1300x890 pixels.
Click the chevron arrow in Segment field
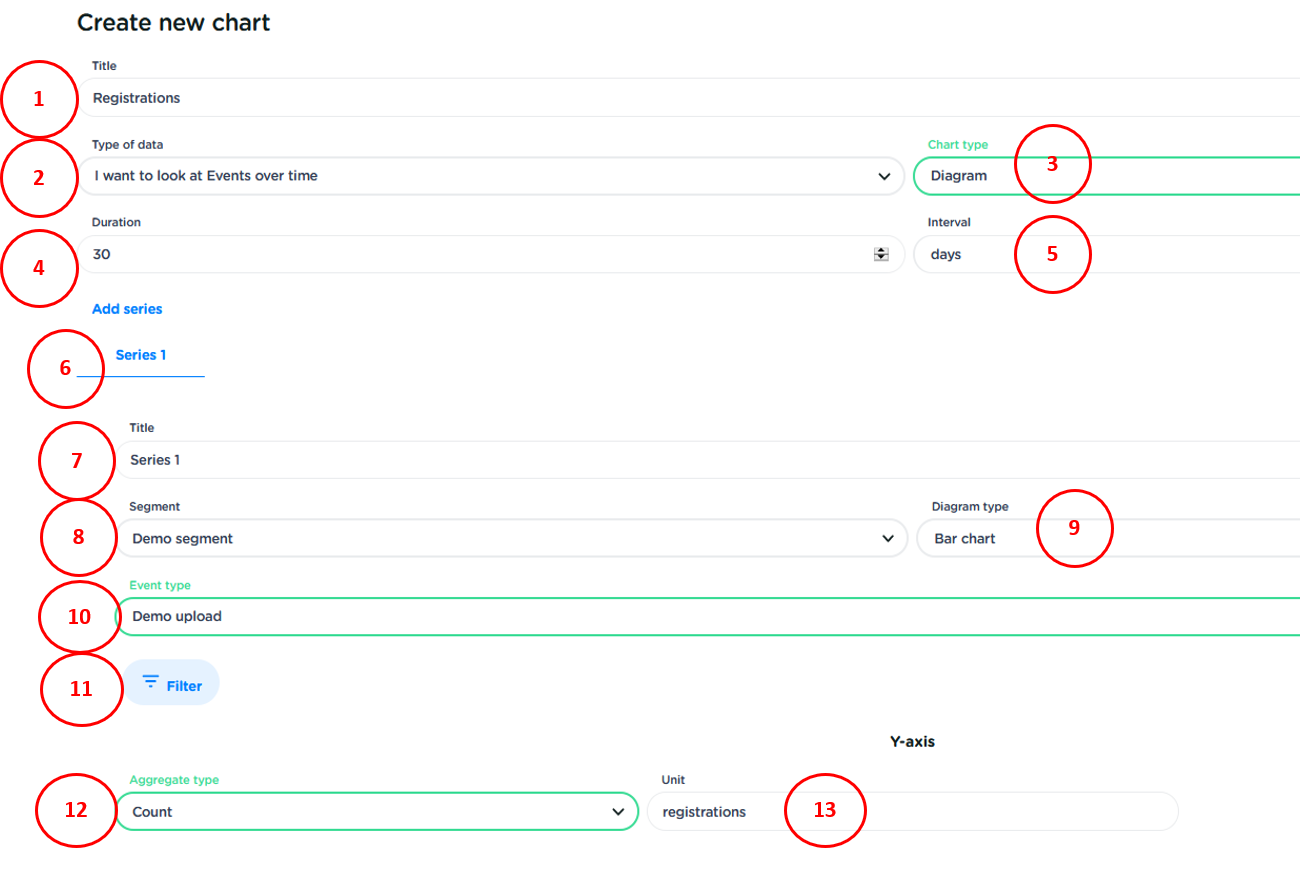888,538
